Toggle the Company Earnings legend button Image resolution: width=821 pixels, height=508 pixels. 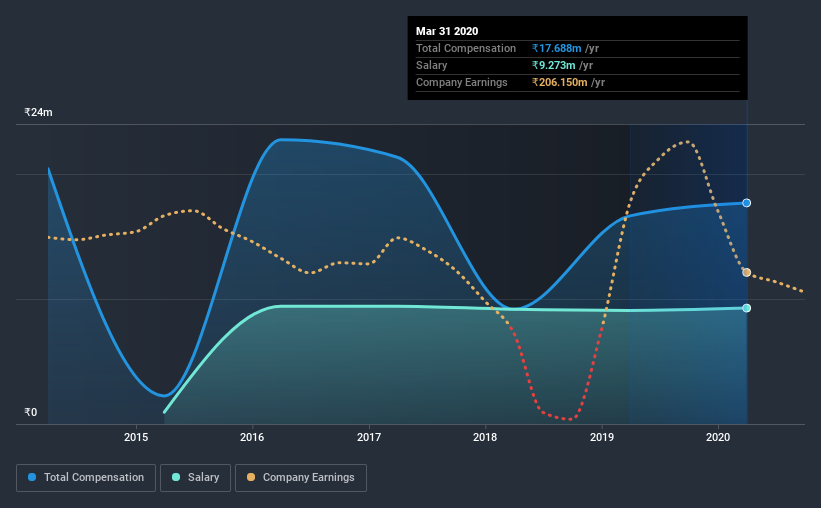(x=301, y=478)
